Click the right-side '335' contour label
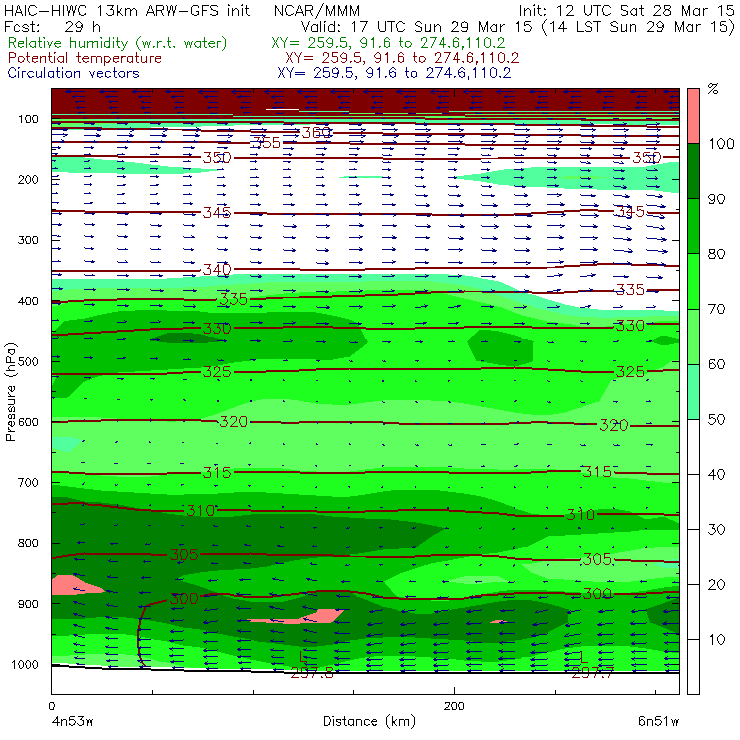 [x=630, y=290]
